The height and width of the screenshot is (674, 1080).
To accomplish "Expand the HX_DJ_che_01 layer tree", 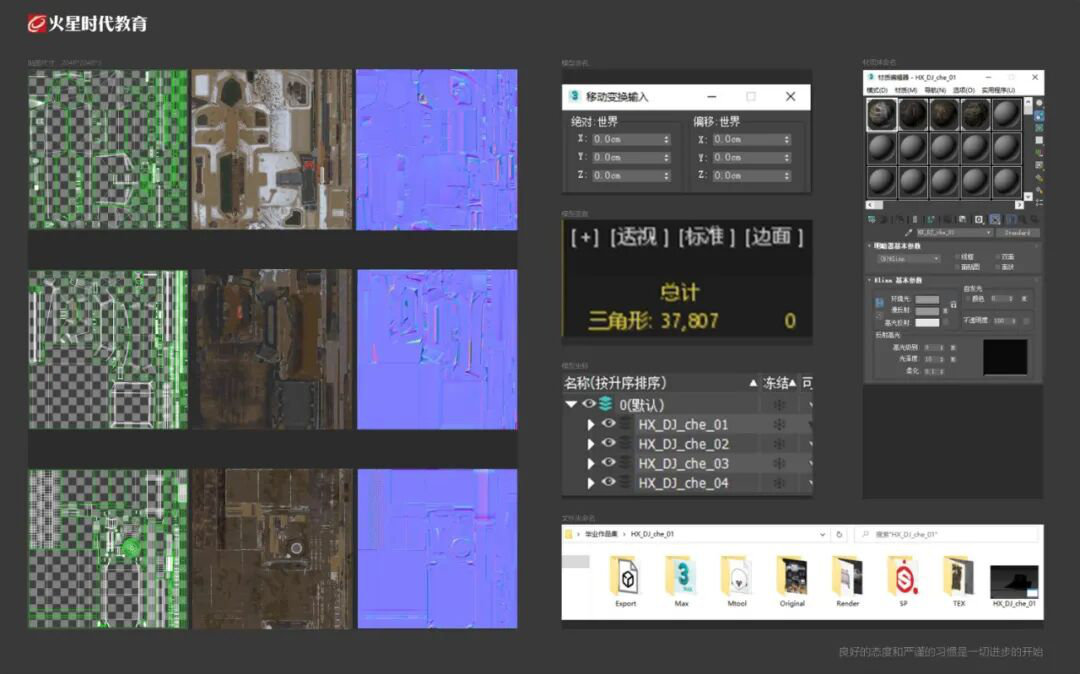I will pos(590,425).
